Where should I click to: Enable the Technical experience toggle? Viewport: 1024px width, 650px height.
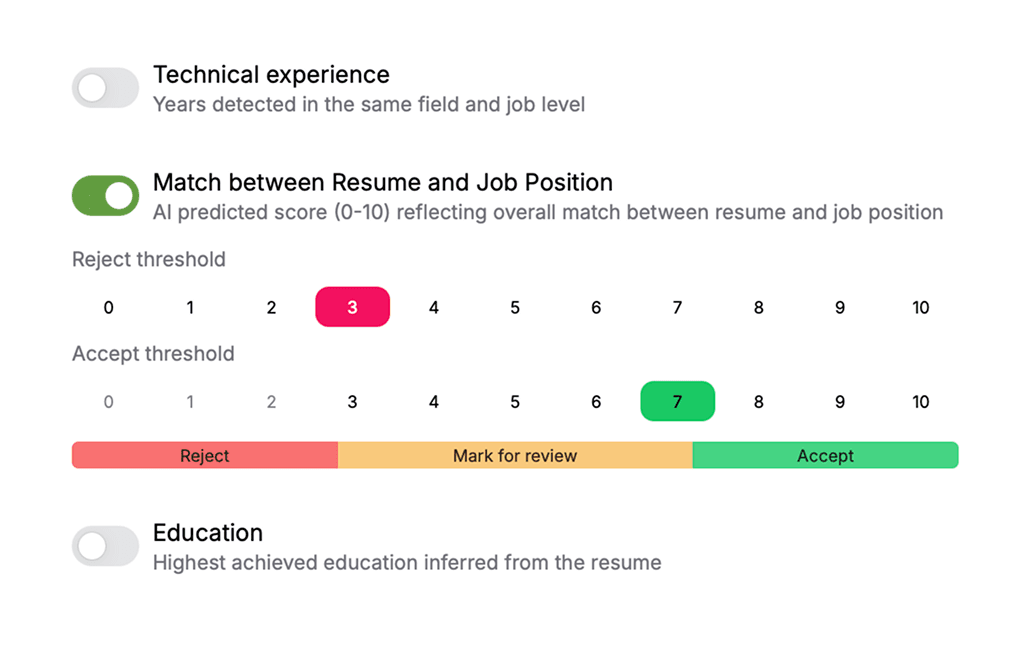point(105,87)
